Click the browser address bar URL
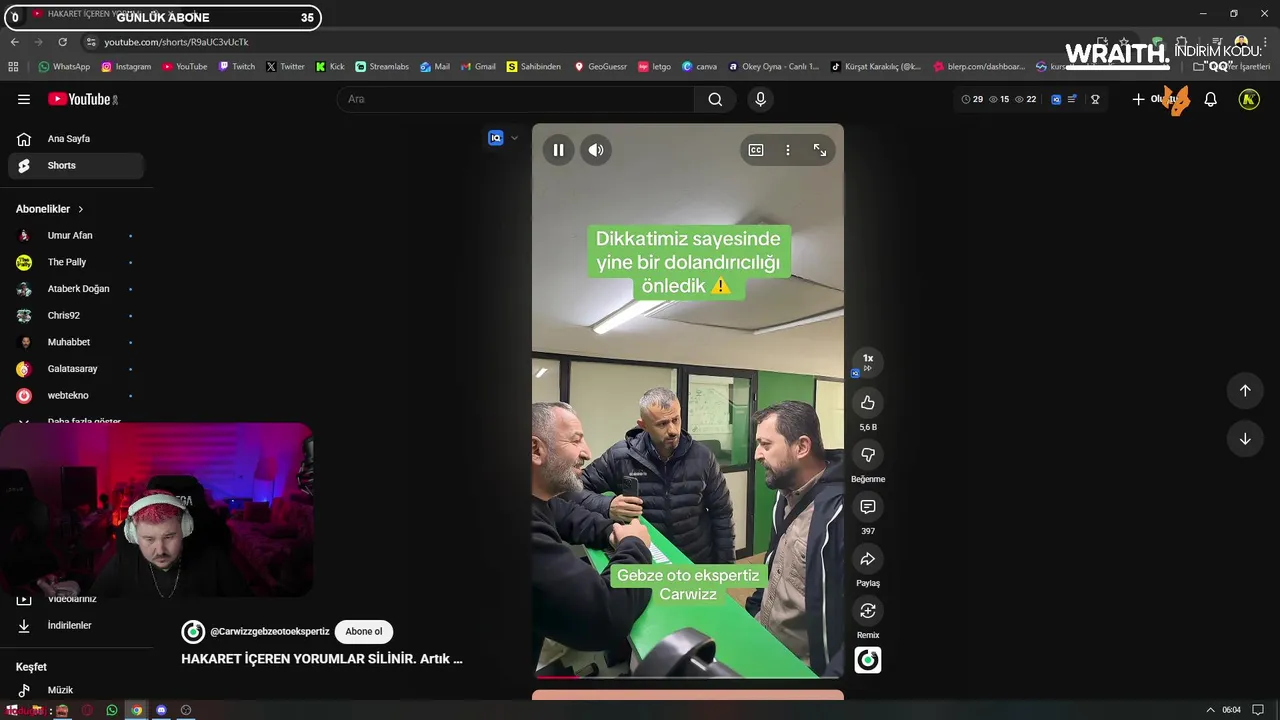This screenshot has height=720, width=1280. pyautogui.click(x=176, y=42)
